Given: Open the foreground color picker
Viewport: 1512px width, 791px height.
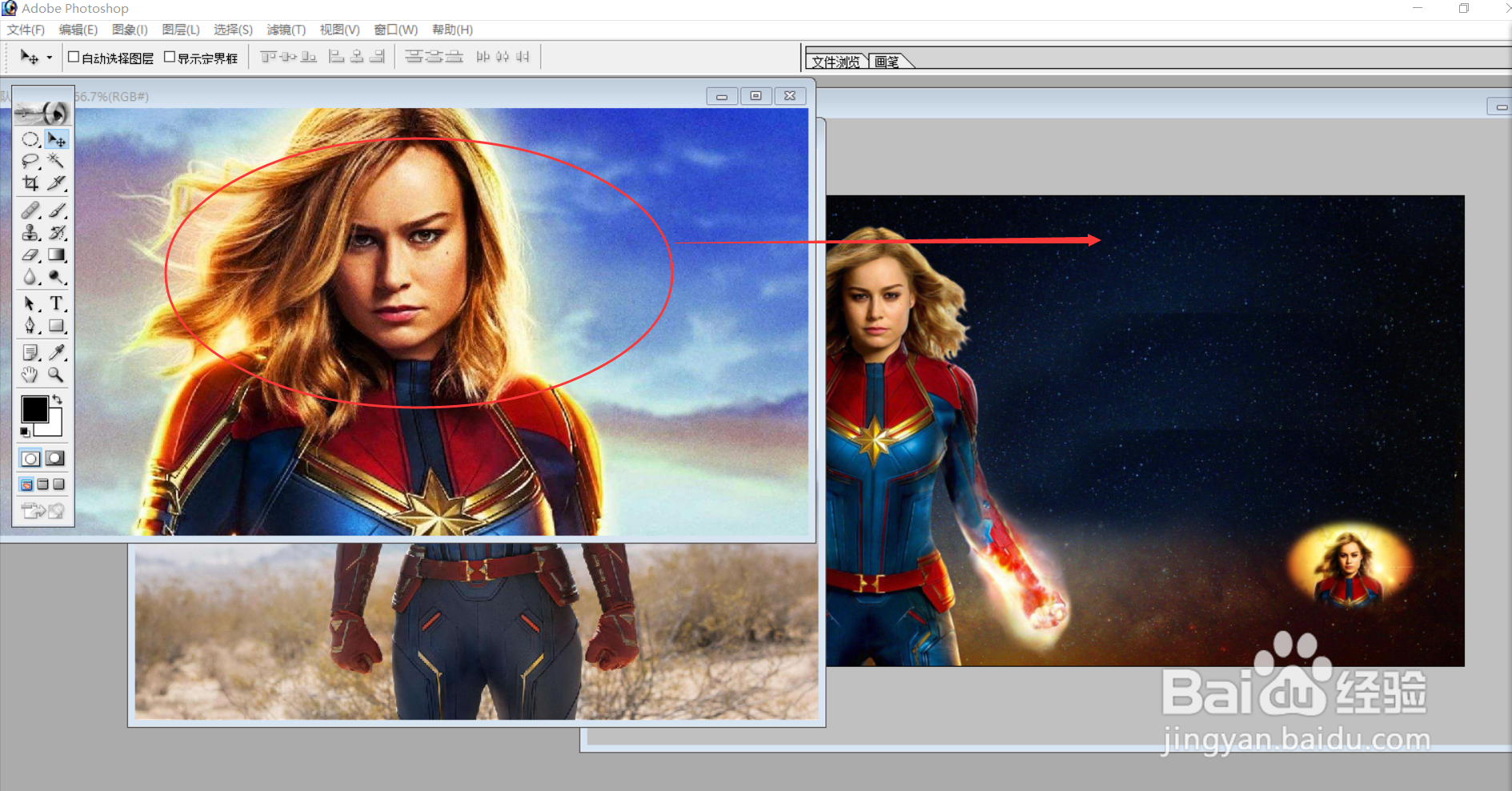Looking at the screenshot, I should pos(34,409).
